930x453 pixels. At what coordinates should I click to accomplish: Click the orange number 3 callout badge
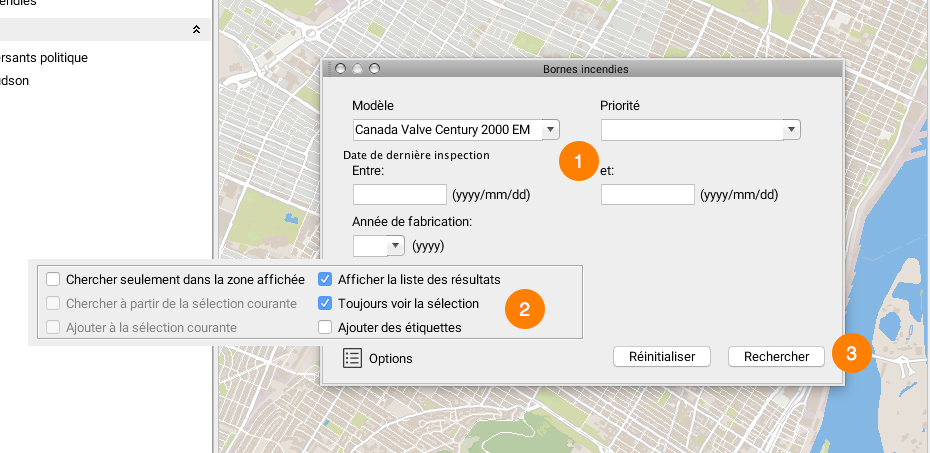coord(851,353)
